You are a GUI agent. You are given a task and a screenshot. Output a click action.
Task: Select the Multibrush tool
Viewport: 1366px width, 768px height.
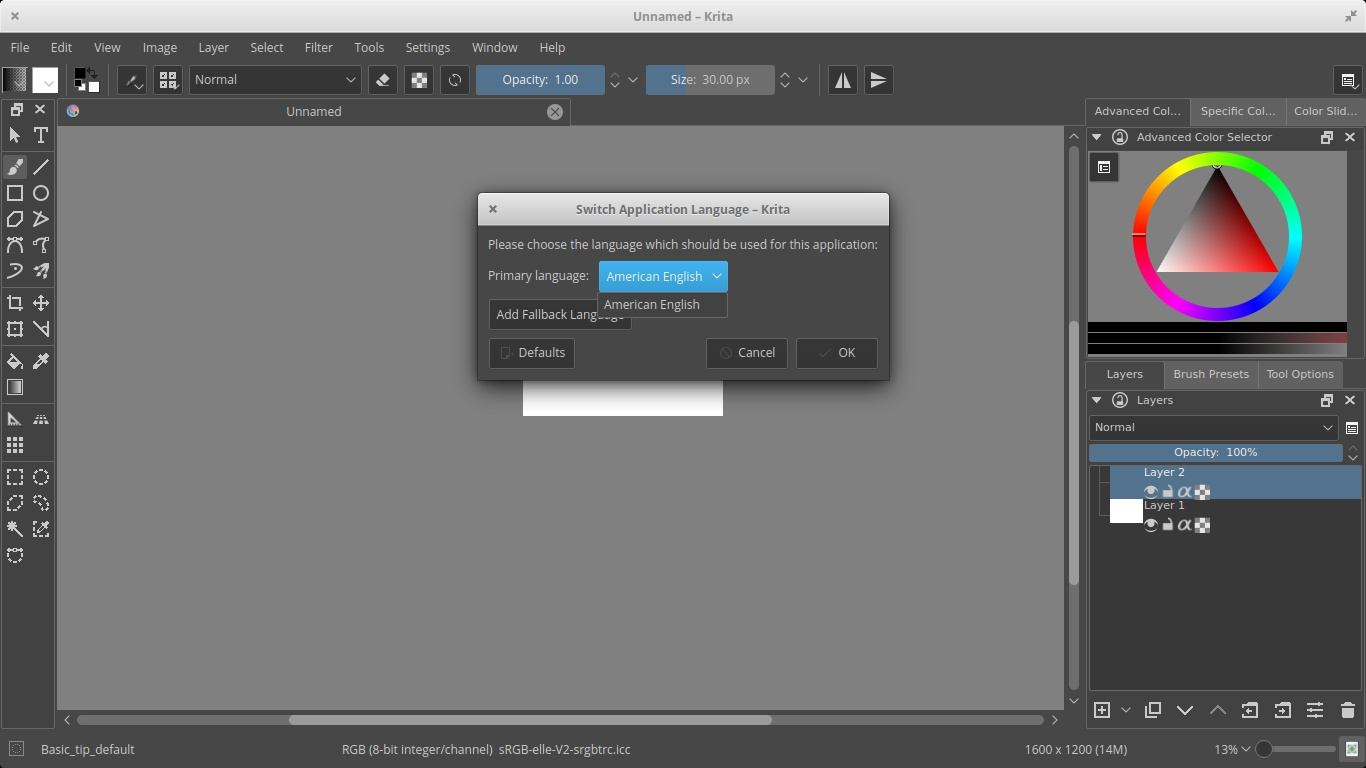41,271
